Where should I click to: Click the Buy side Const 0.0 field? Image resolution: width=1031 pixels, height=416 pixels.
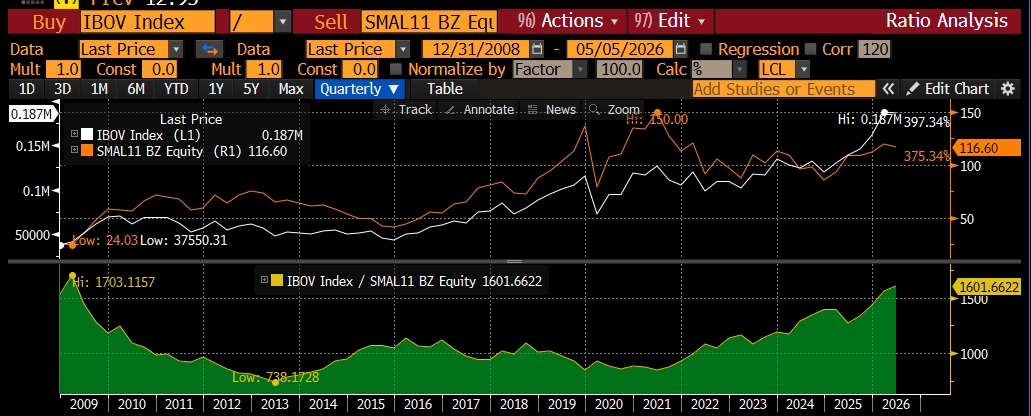point(160,69)
